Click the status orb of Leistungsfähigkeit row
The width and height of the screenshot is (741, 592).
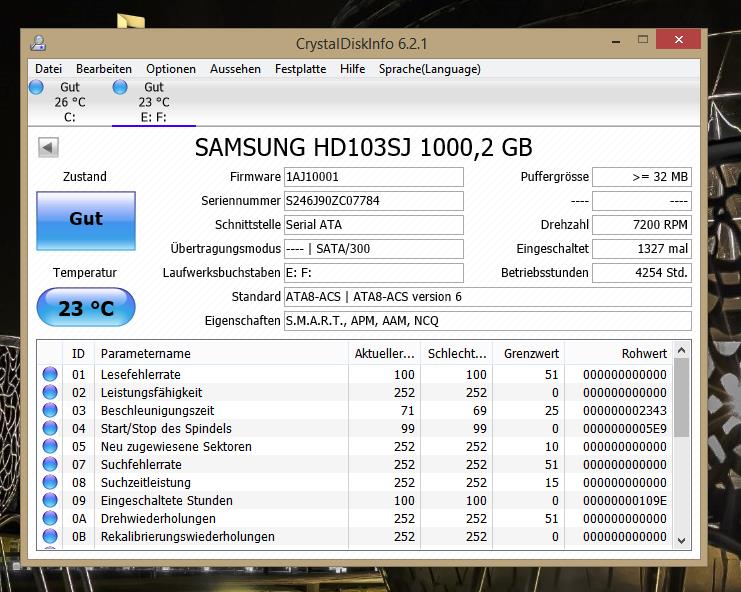pos(50,392)
